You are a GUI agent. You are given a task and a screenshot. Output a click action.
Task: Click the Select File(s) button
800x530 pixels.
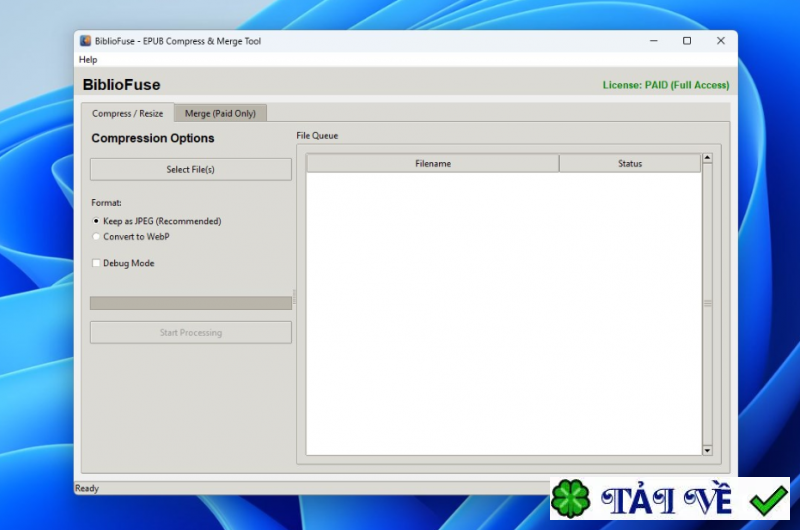click(191, 169)
